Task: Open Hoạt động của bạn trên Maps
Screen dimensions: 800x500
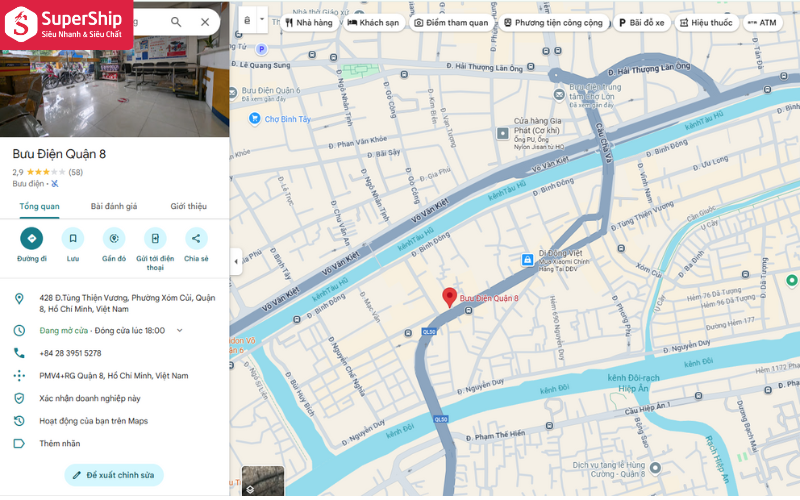Action: [93, 421]
